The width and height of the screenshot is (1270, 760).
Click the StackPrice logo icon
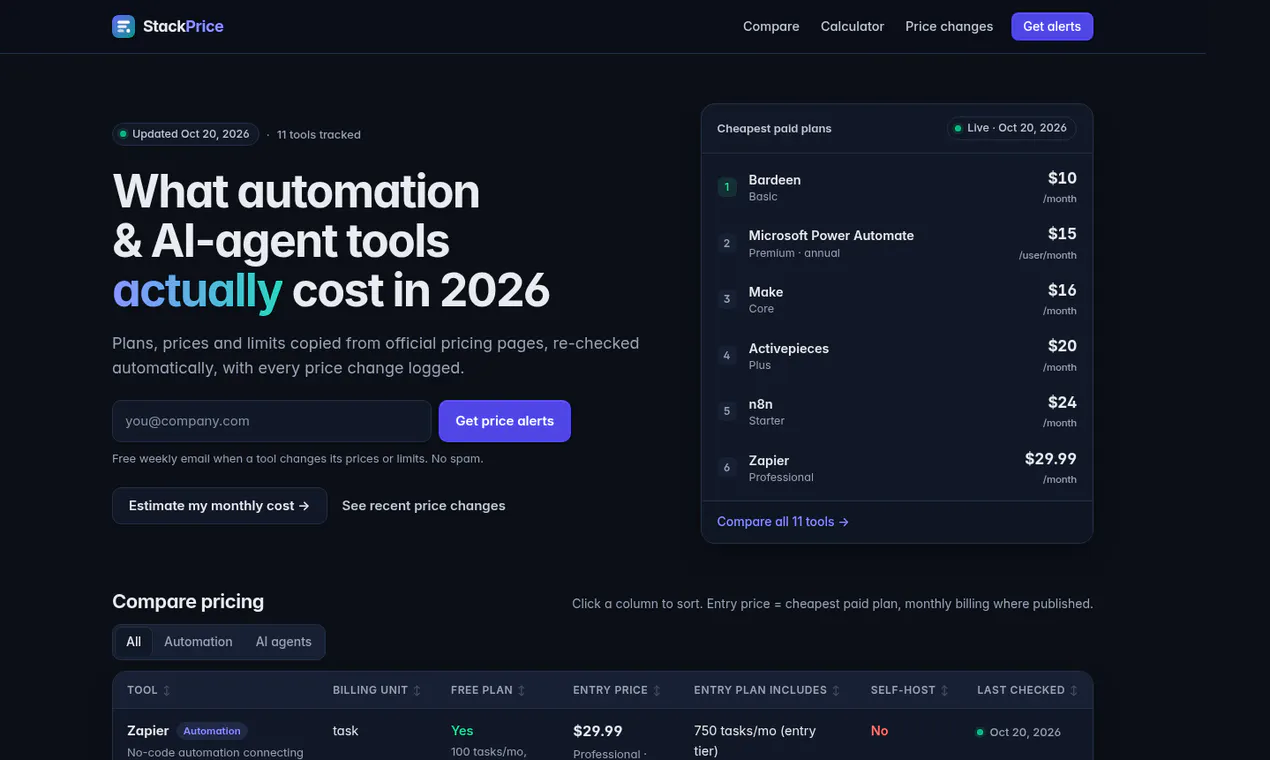click(123, 26)
